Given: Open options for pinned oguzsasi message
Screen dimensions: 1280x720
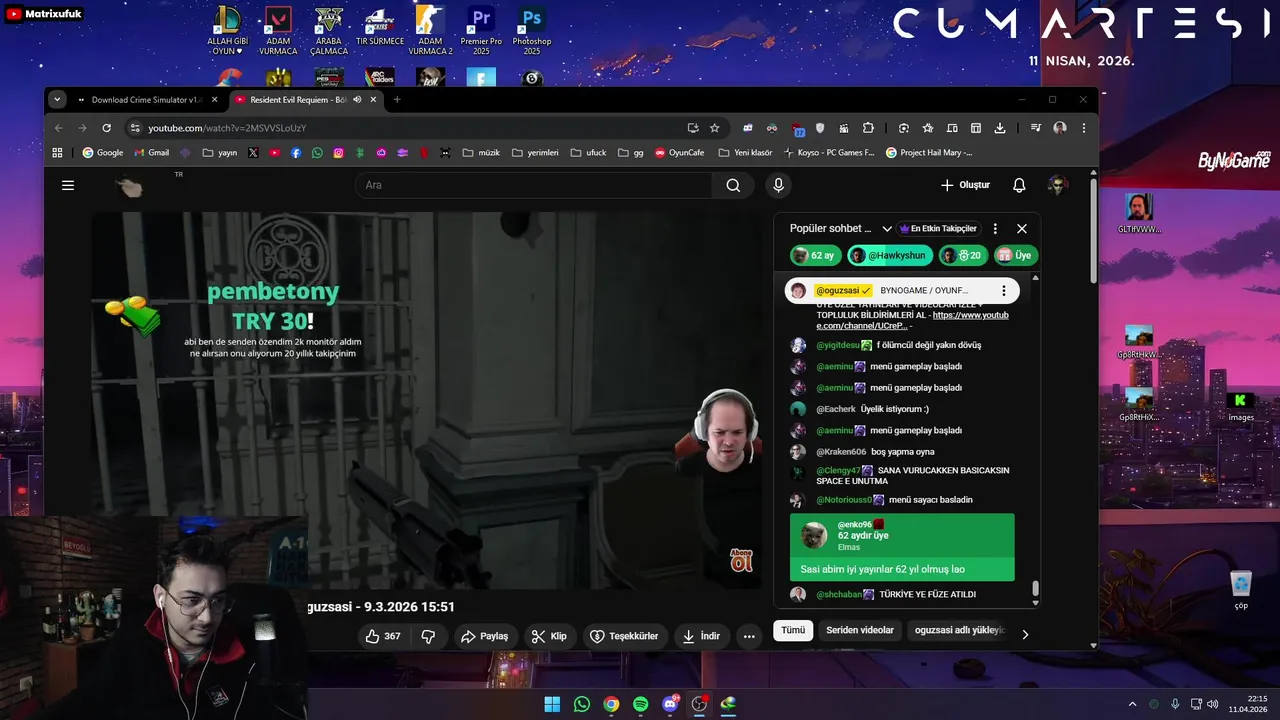Looking at the screenshot, I should (x=1004, y=291).
